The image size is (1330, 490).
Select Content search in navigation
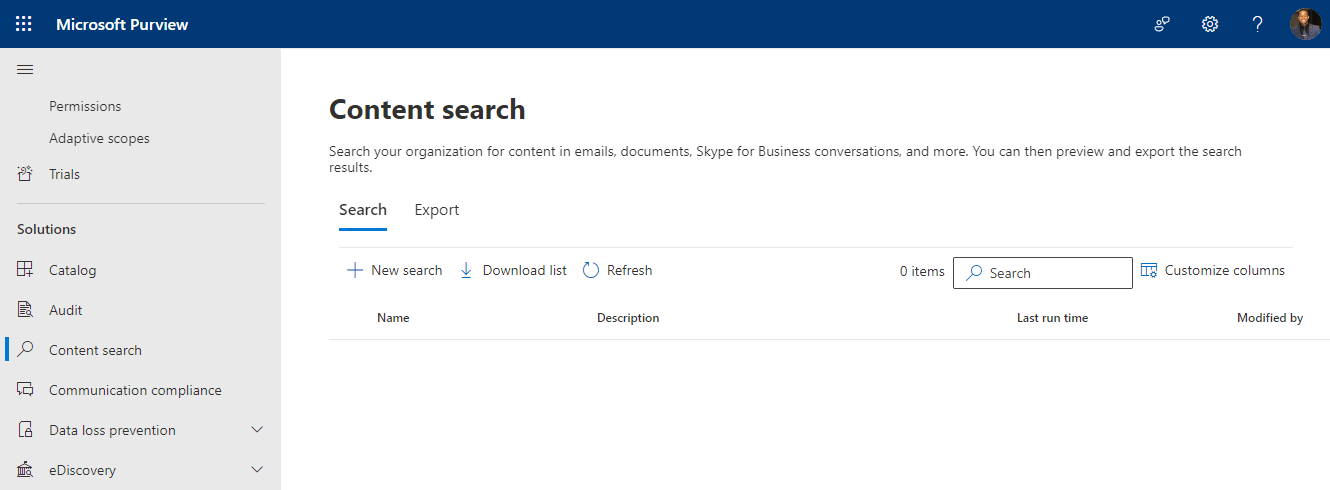click(x=95, y=350)
